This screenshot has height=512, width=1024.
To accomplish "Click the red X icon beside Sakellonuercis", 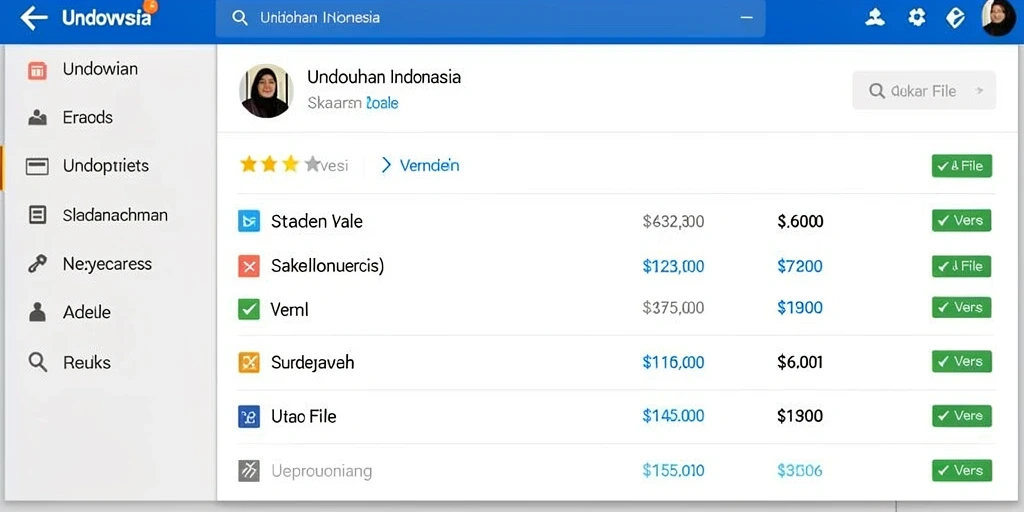I will coord(249,266).
